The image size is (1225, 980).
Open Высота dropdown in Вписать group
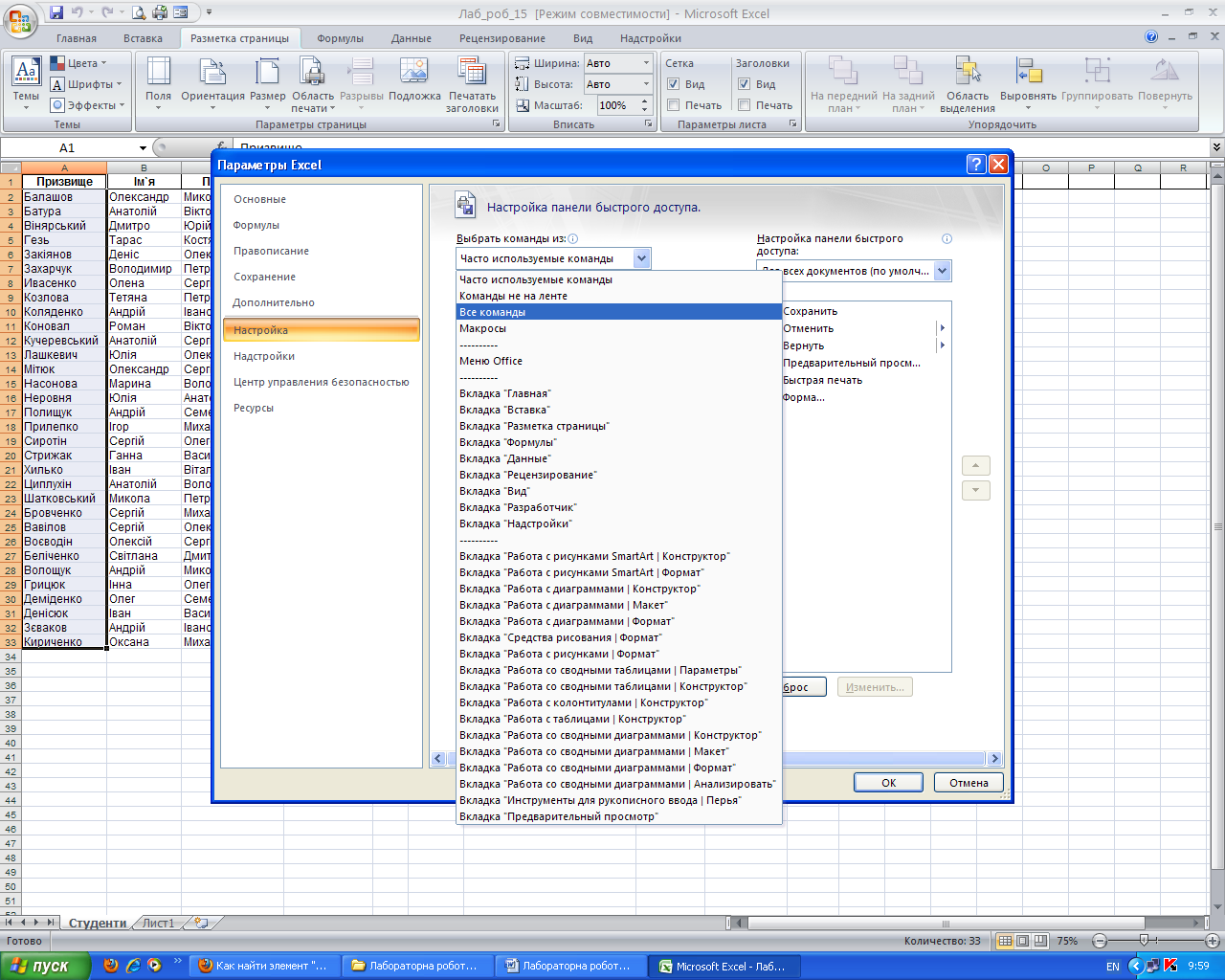pos(646,84)
